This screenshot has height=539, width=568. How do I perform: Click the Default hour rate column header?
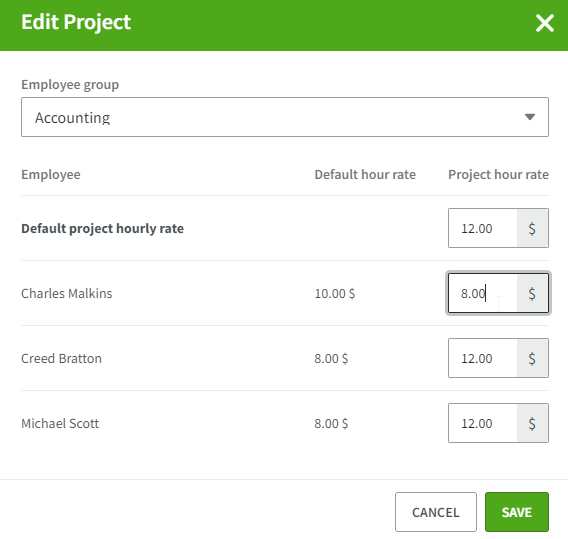(x=365, y=175)
